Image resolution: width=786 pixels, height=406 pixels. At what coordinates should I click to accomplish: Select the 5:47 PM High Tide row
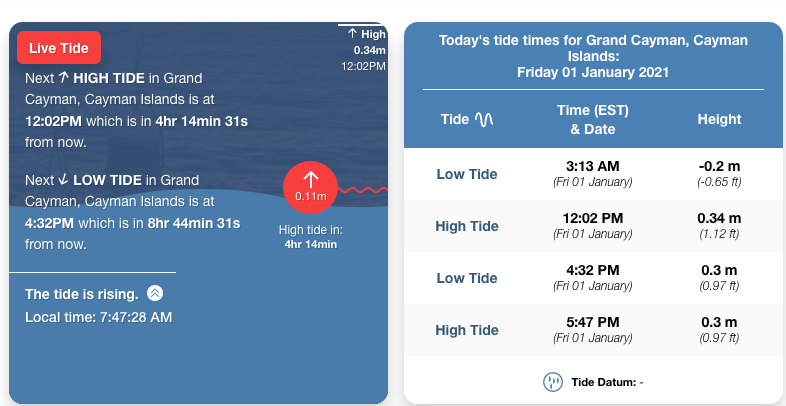[593, 330]
